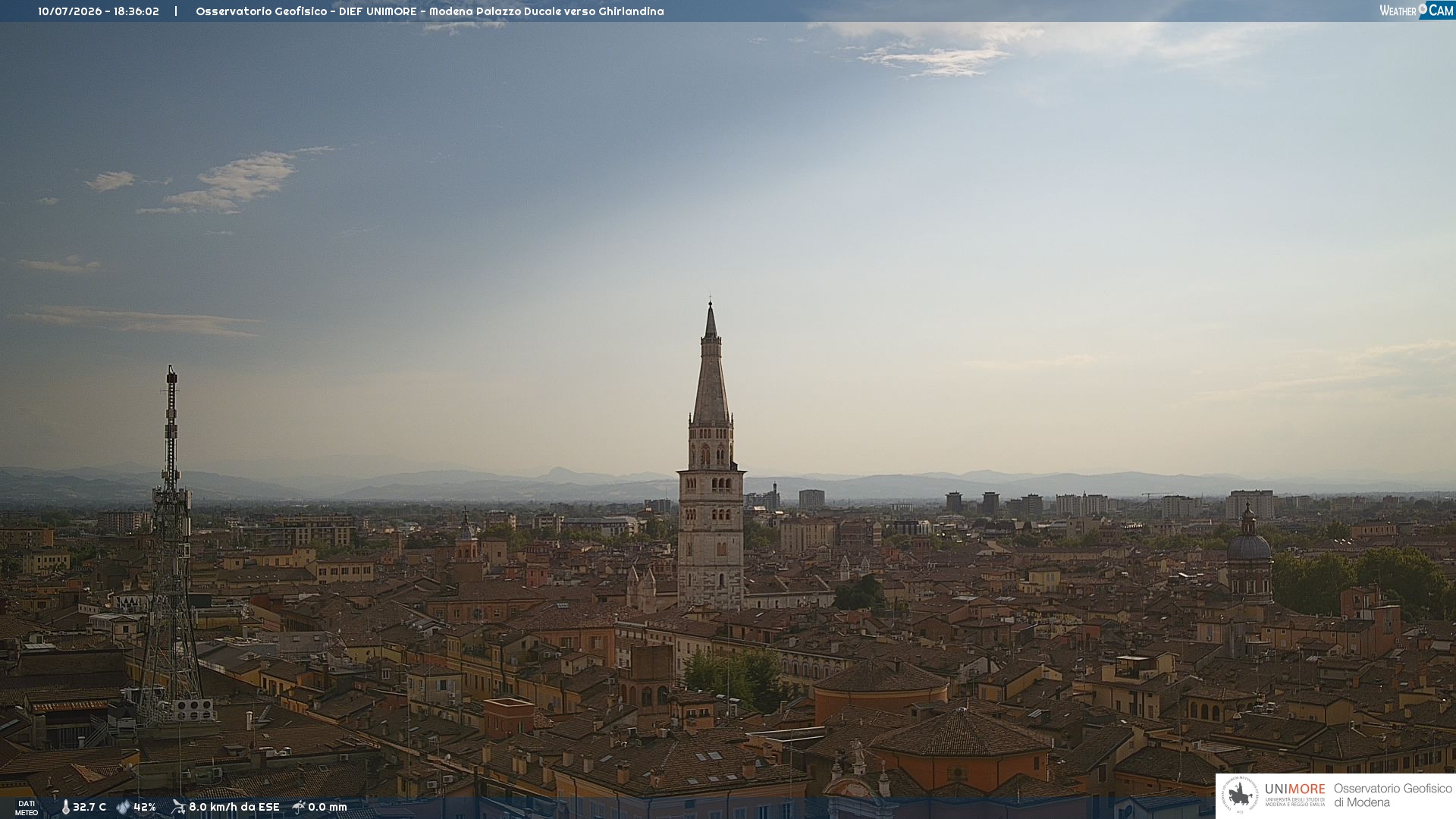The image size is (1456, 819).
Task: Click the thermometer temperature icon
Action: [x=65, y=808]
